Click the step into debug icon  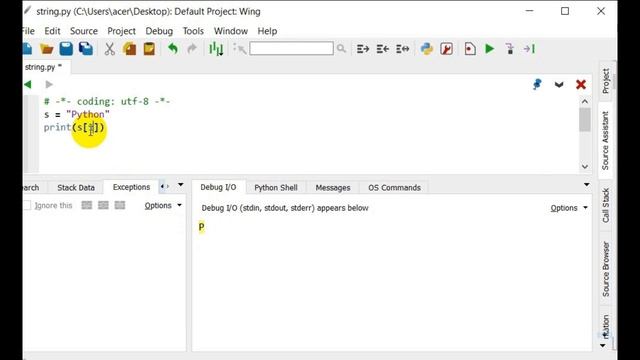click(509, 49)
